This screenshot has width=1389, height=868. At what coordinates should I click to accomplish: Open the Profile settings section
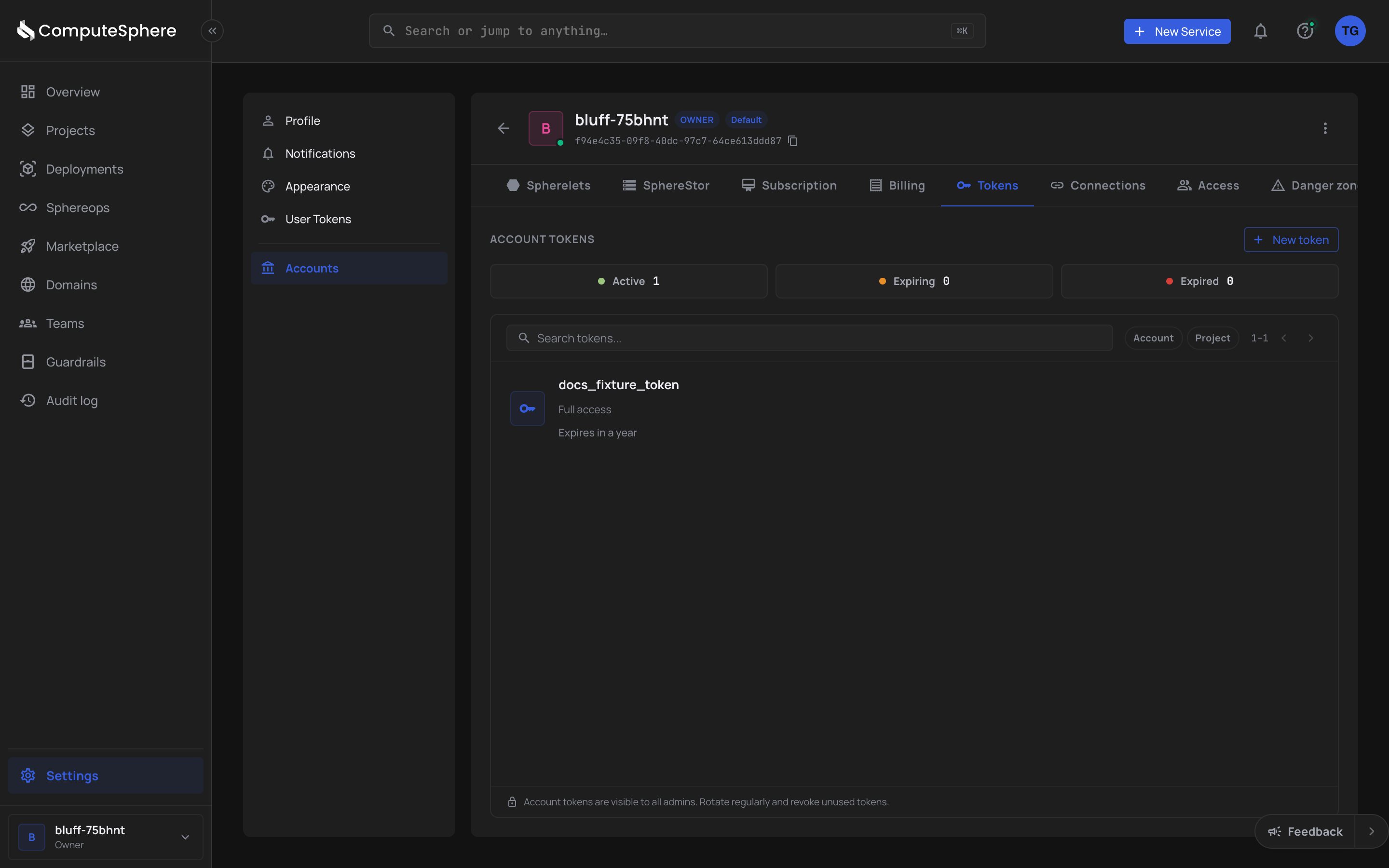(349, 121)
